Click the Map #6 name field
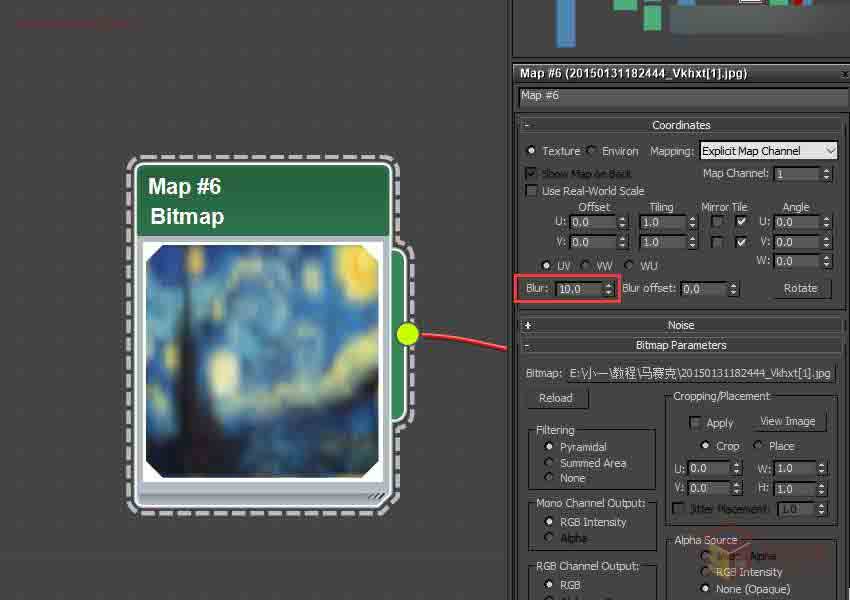Image resolution: width=850 pixels, height=600 pixels. point(683,96)
